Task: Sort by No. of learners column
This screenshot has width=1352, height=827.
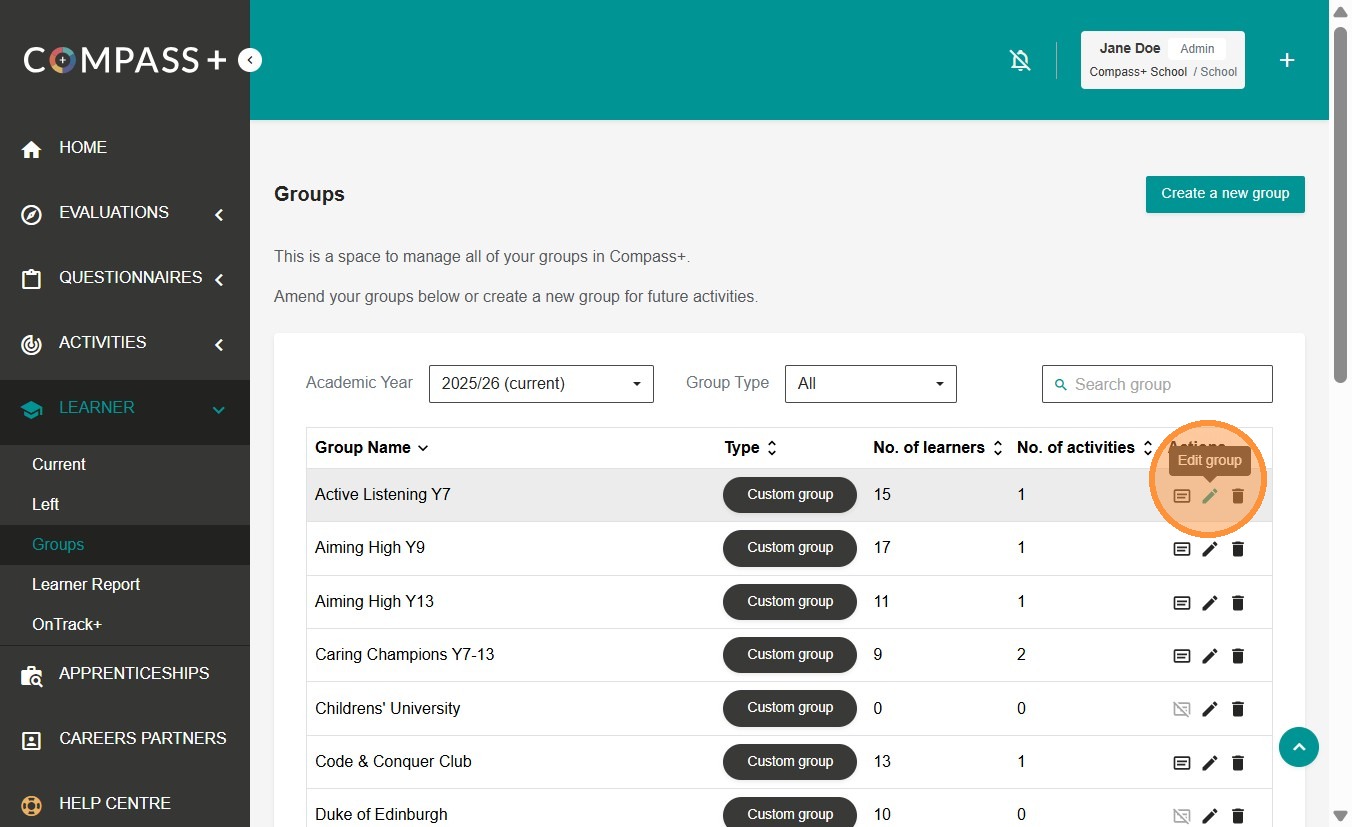Action: [938, 448]
